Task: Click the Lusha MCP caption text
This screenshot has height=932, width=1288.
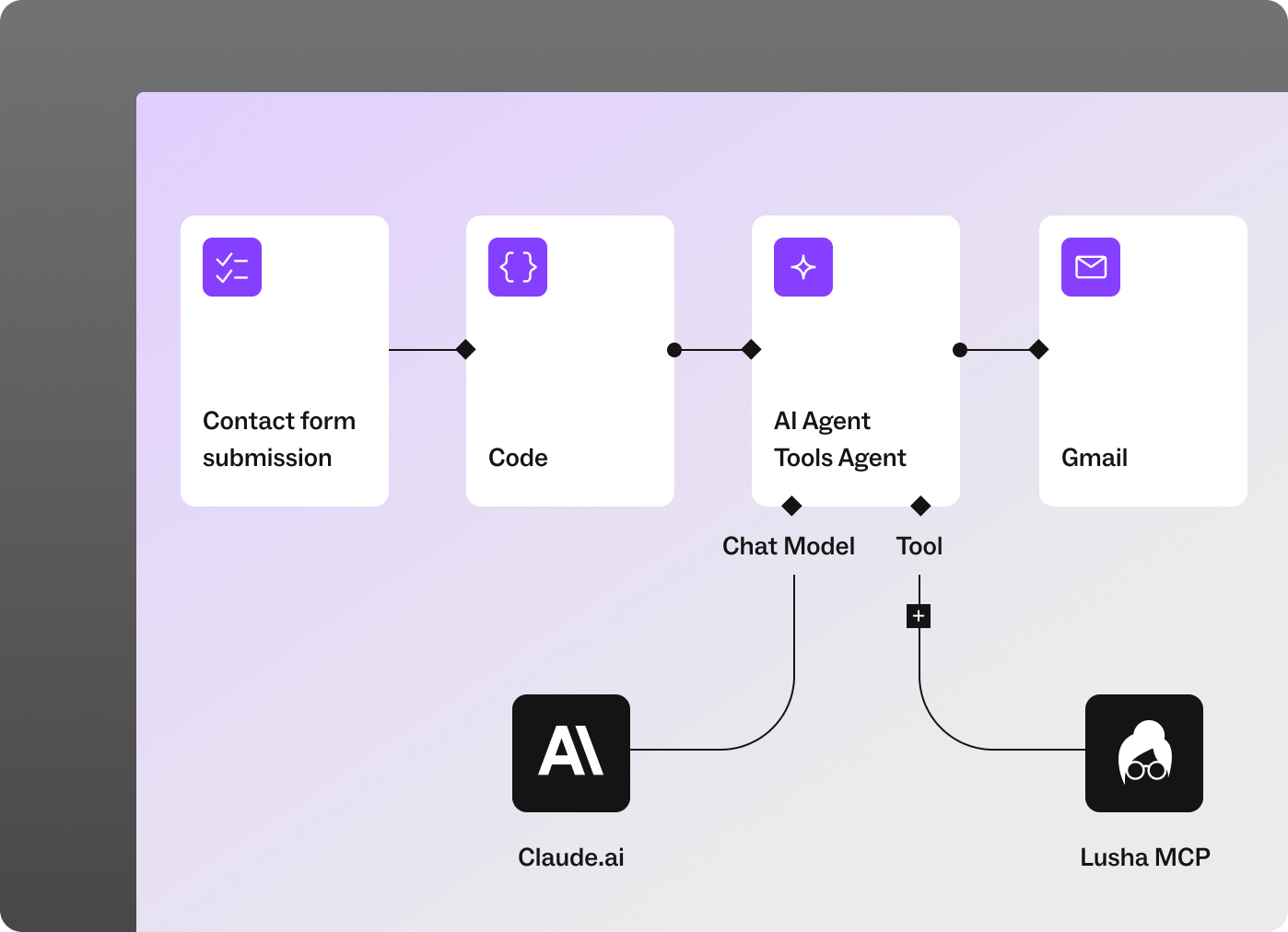Action: click(1145, 857)
